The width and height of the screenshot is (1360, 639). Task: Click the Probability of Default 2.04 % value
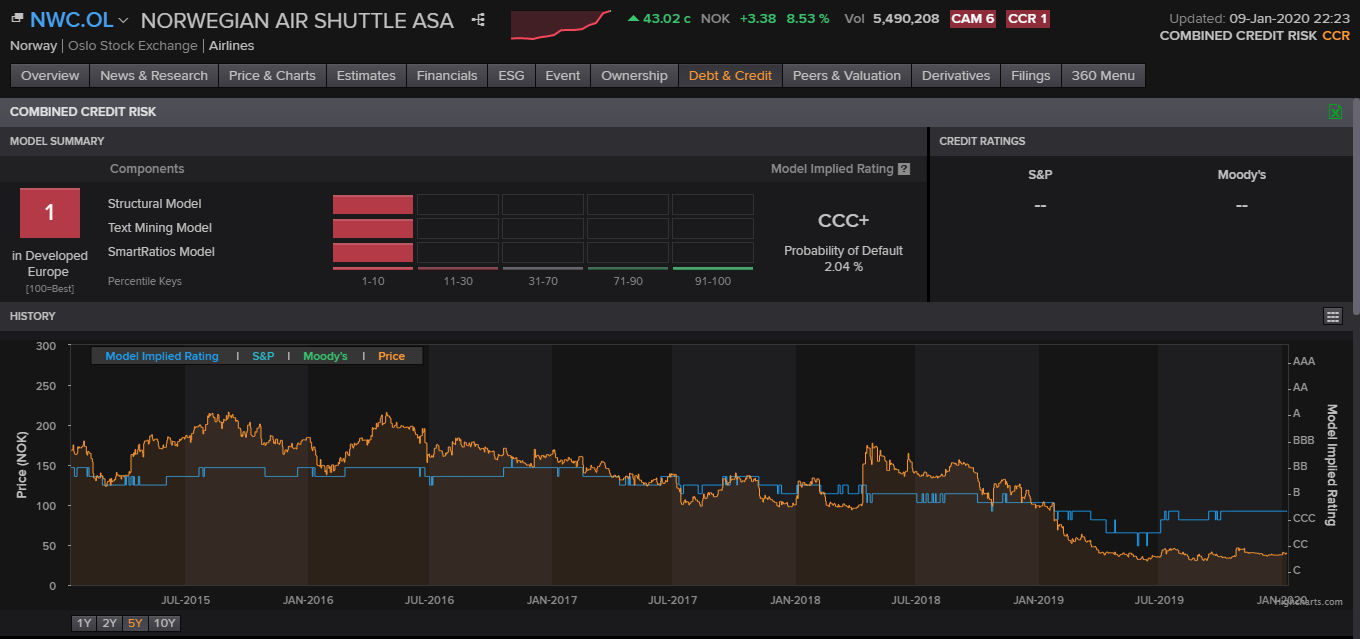[843, 267]
